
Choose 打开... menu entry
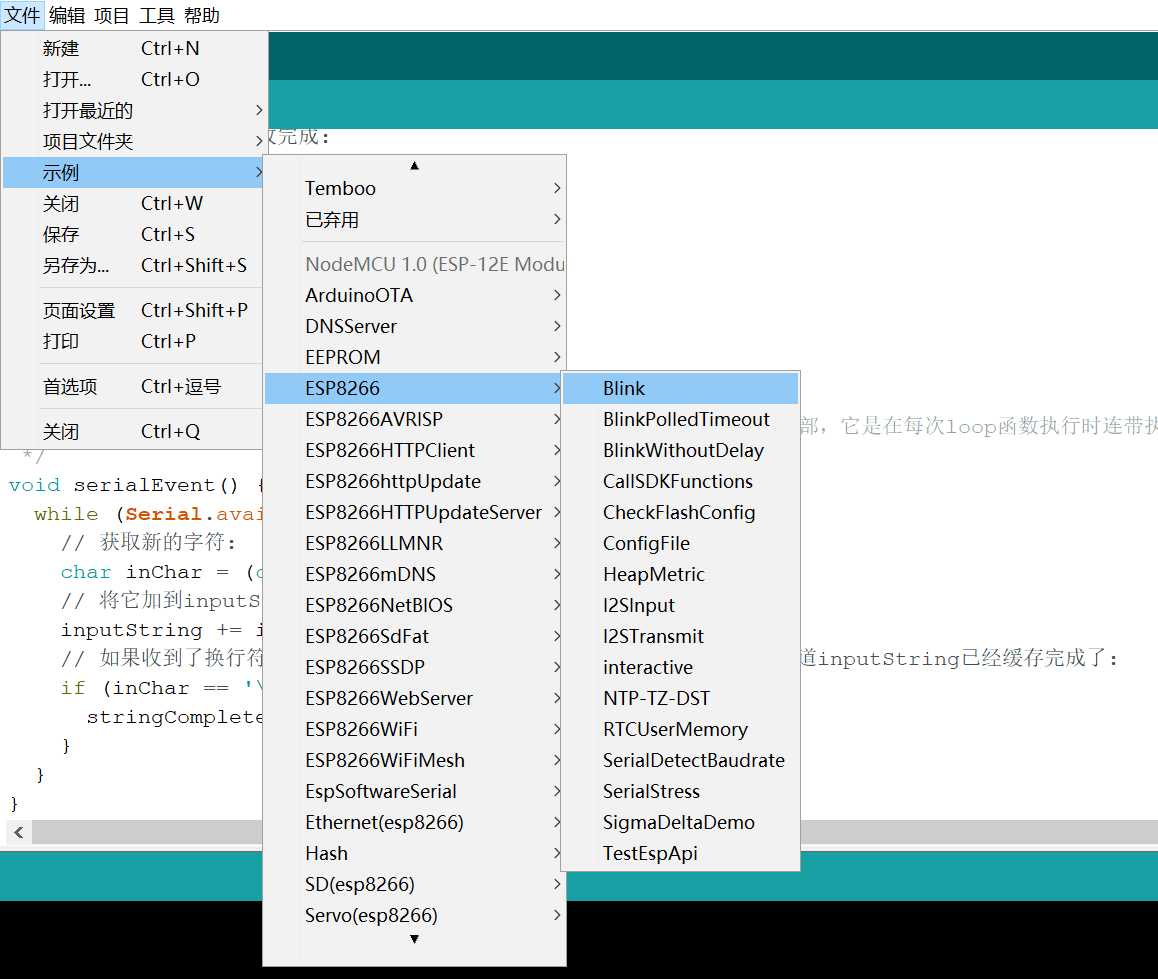(x=134, y=80)
